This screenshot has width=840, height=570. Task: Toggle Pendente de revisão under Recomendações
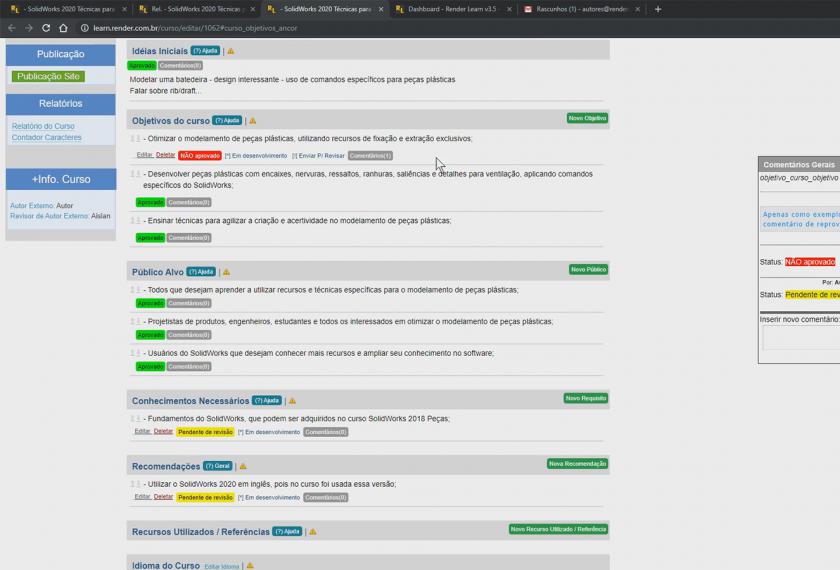pyautogui.click(x=205, y=497)
